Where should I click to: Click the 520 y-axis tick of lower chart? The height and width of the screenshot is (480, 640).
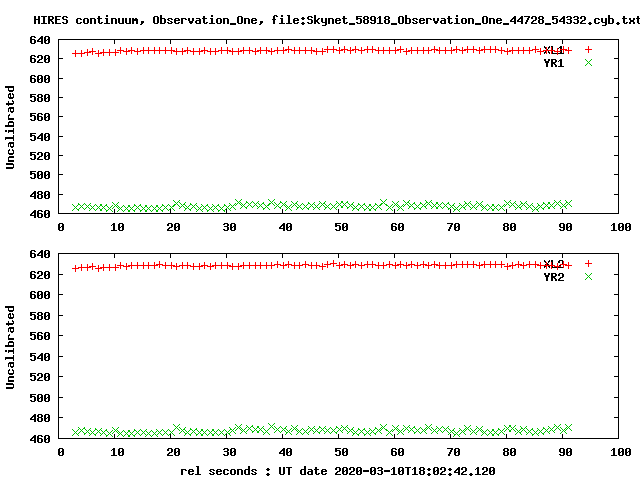(40, 377)
